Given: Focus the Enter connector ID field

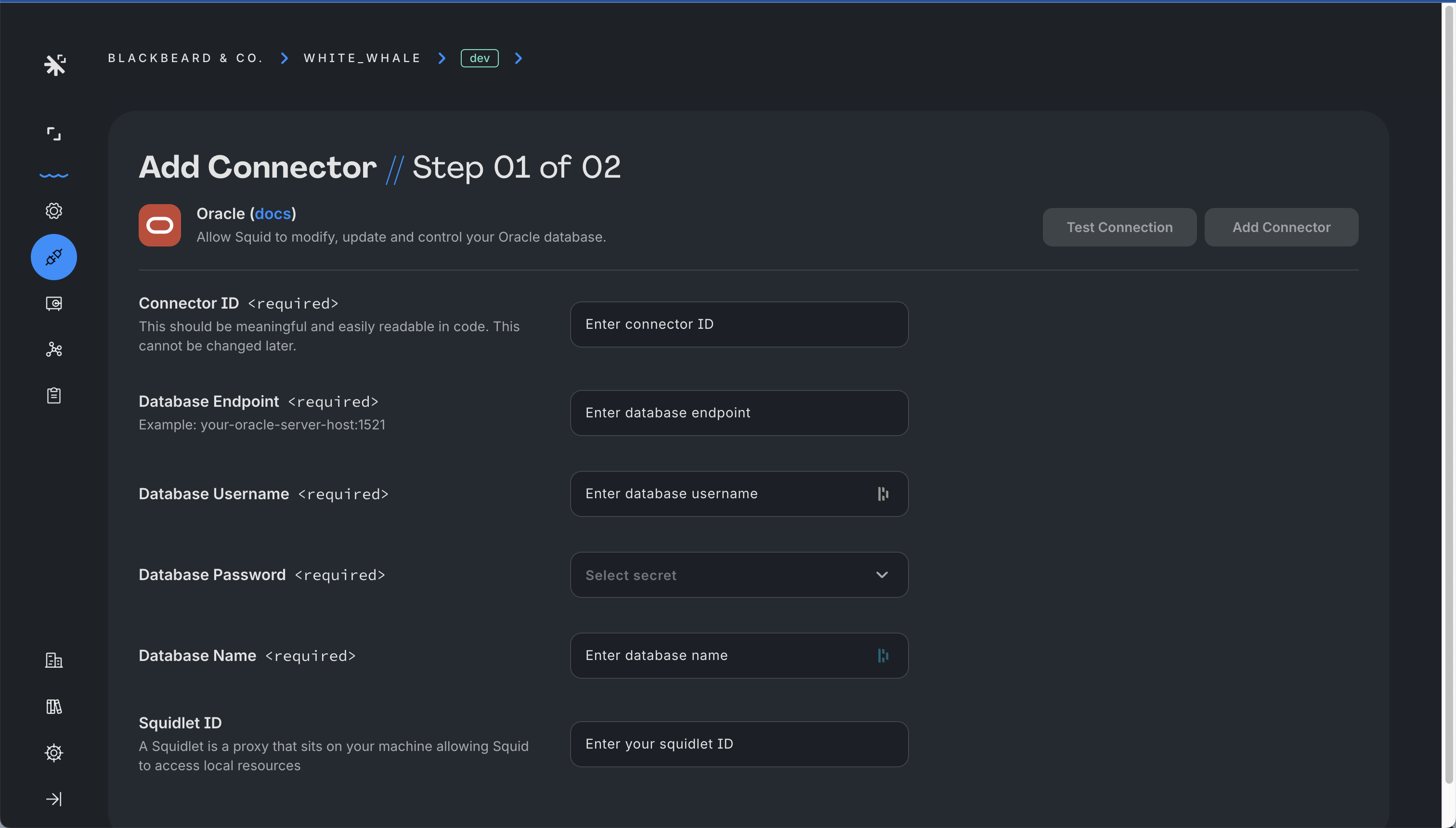Looking at the screenshot, I should pyautogui.click(x=739, y=324).
